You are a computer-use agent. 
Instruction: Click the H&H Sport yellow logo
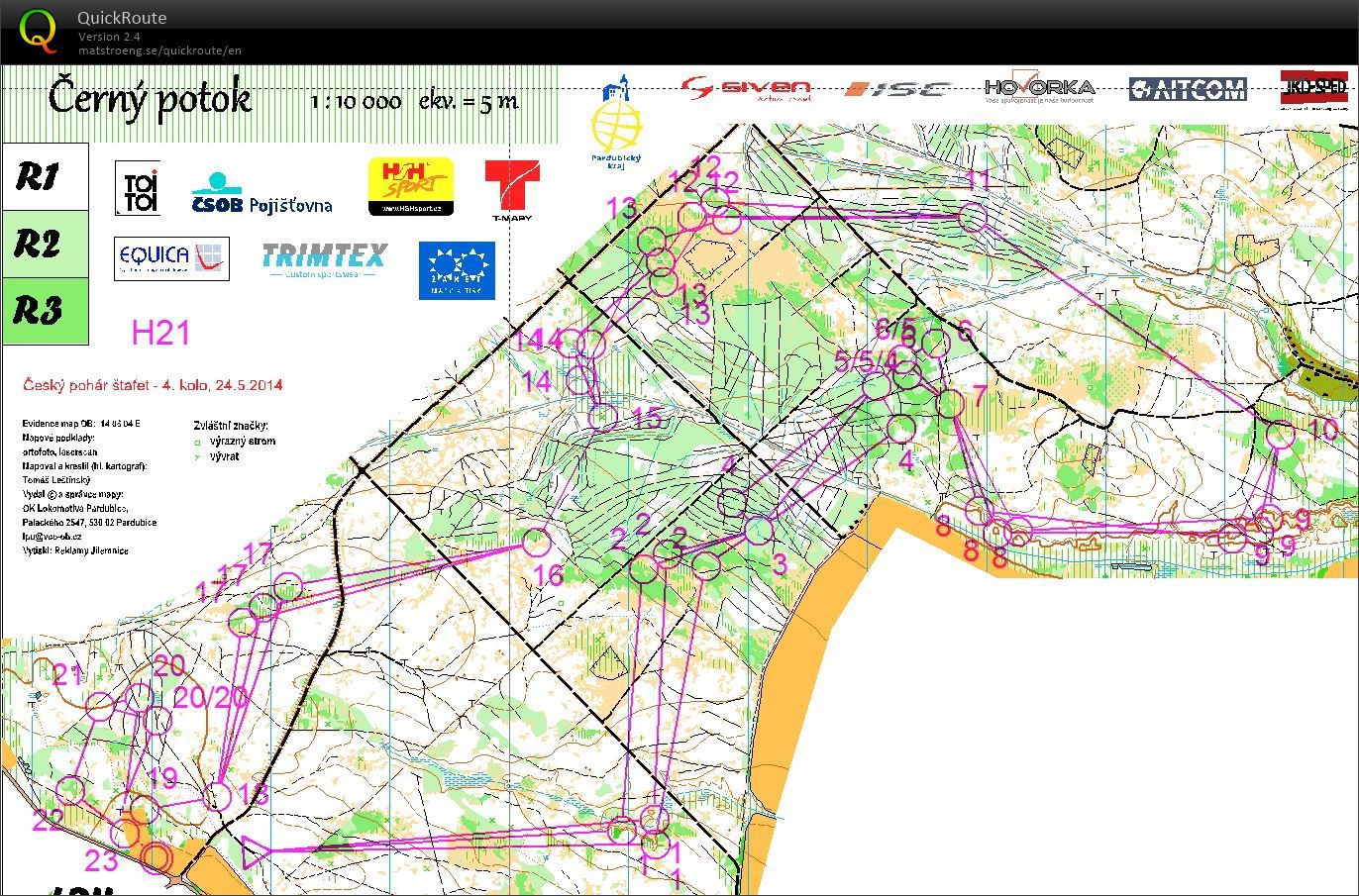tap(411, 186)
